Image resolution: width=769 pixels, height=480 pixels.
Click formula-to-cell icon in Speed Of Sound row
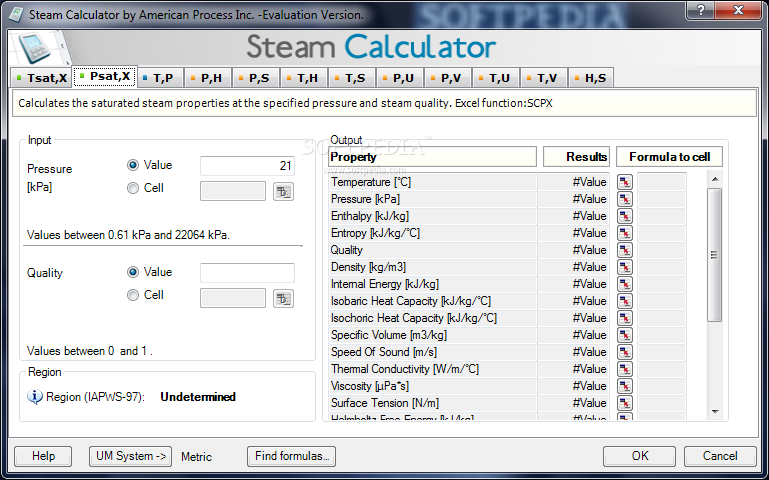coord(624,352)
